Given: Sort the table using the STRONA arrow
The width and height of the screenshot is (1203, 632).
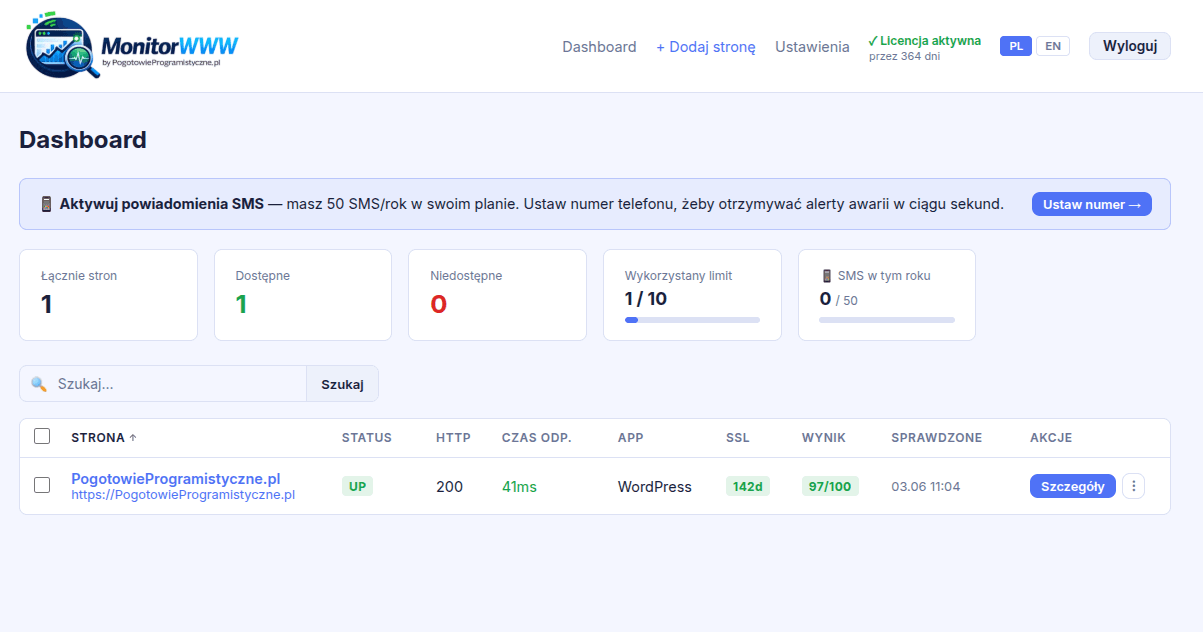Looking at the screenshot, I should pos(133,438).
